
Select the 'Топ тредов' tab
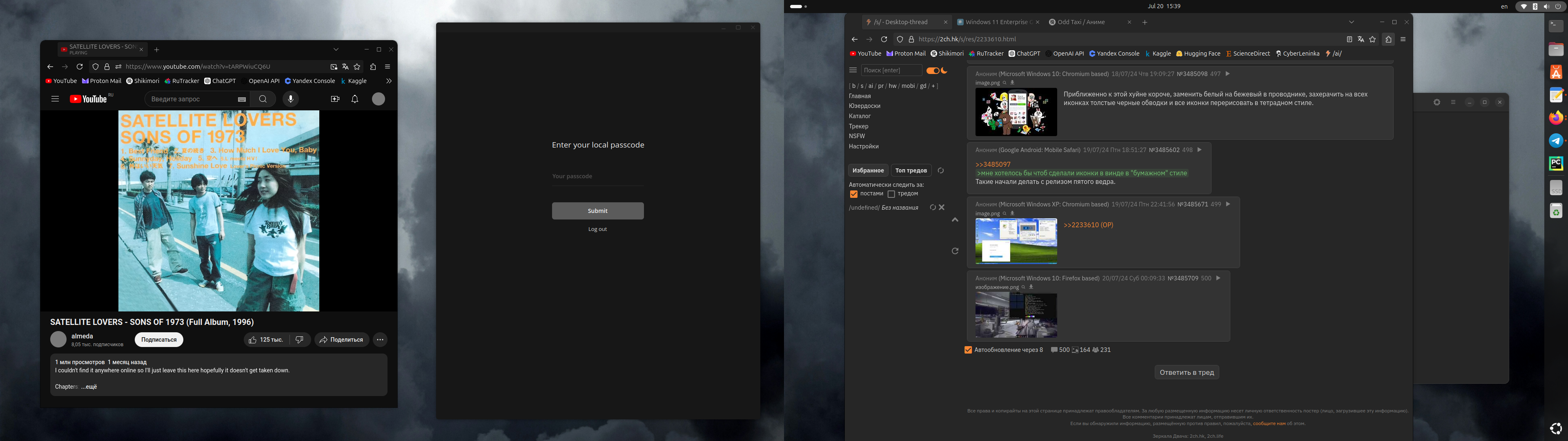[x=911, y=170]
